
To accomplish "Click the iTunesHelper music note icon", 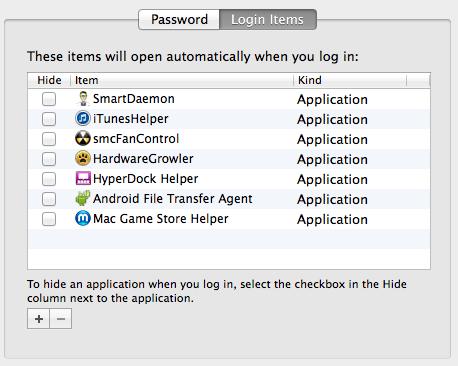I will 83,119.
